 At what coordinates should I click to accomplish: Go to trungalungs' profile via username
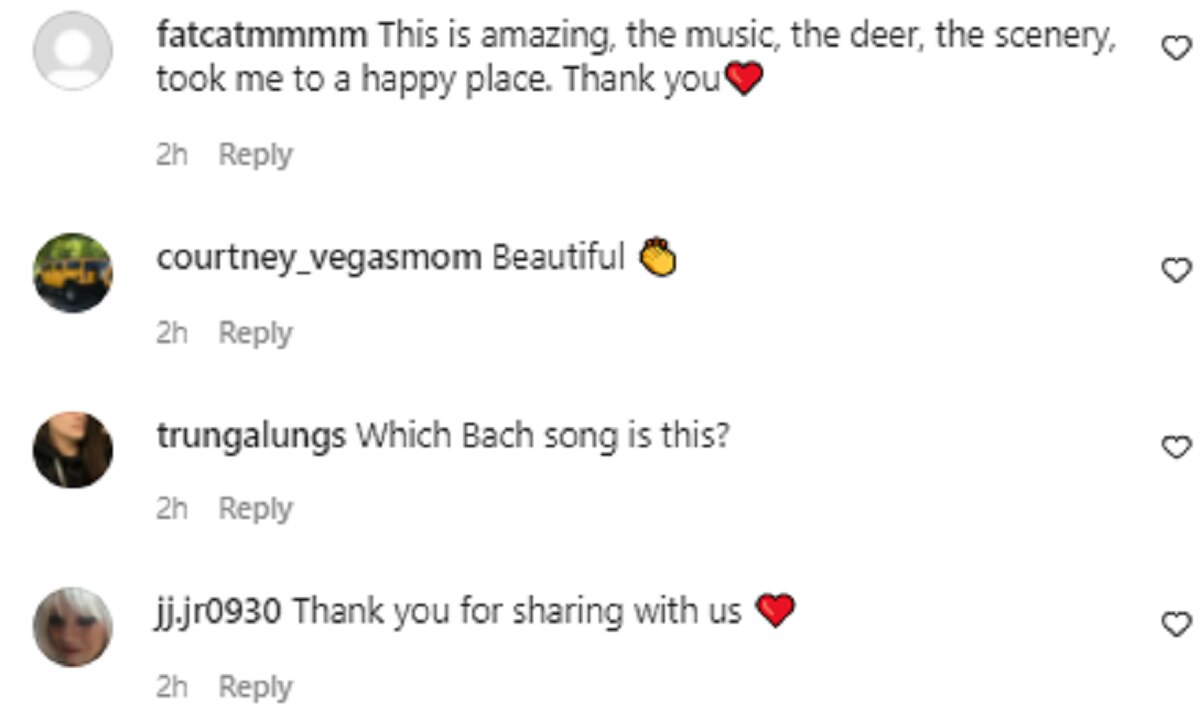click(252, 436)
